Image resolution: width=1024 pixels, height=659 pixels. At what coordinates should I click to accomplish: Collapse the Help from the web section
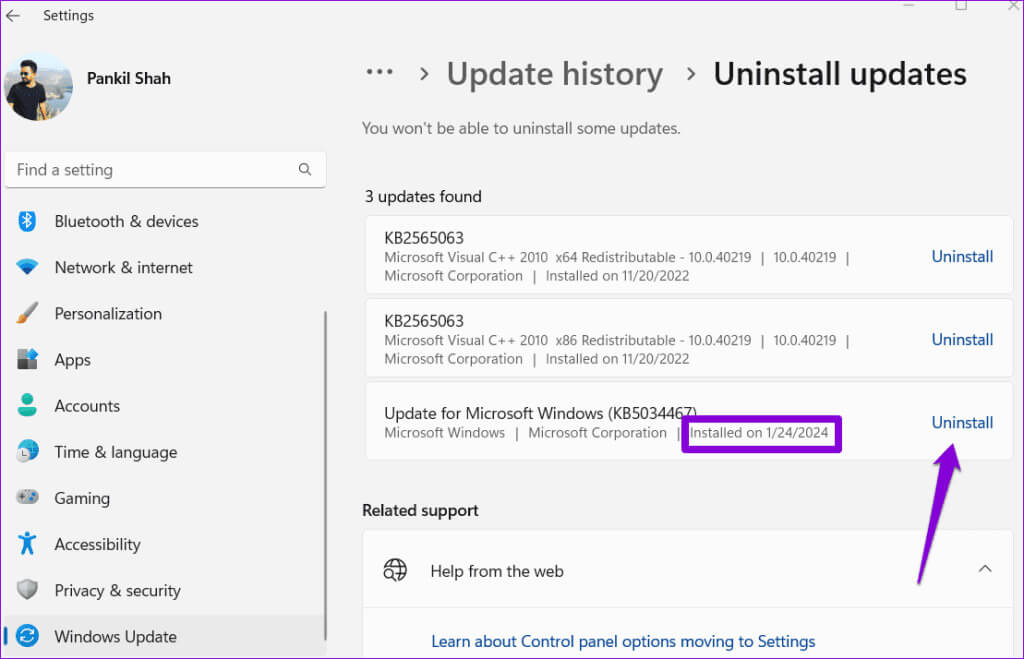pyautogui.click(x=985, y=569)
